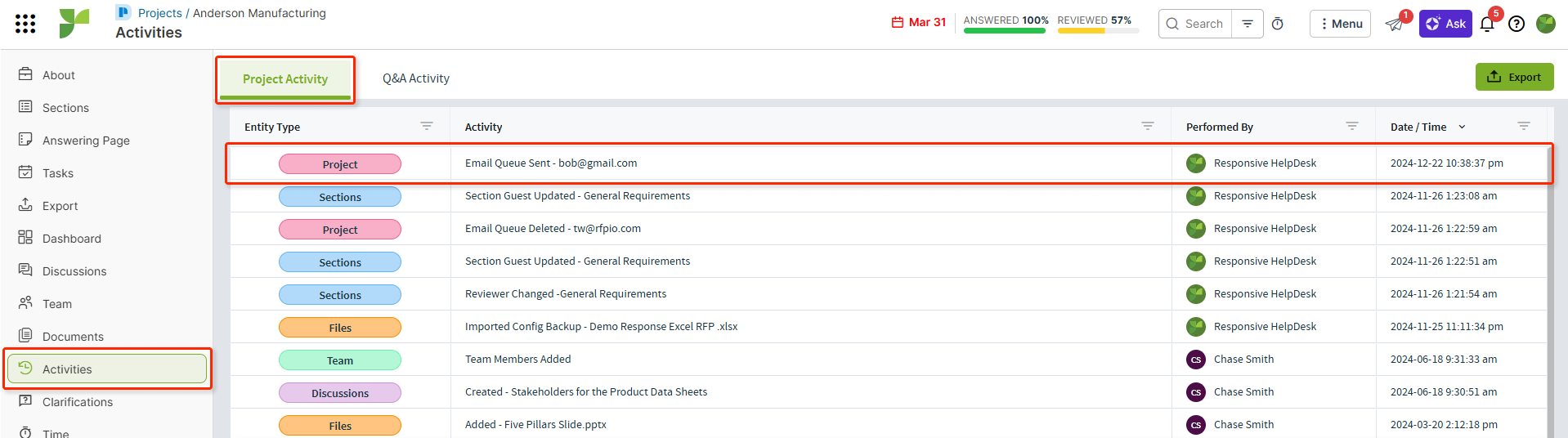Click timestamp 2024-12-22 10:38:37 pm
Viewport: 1568px width, 438px height.
coord(1447,163)
